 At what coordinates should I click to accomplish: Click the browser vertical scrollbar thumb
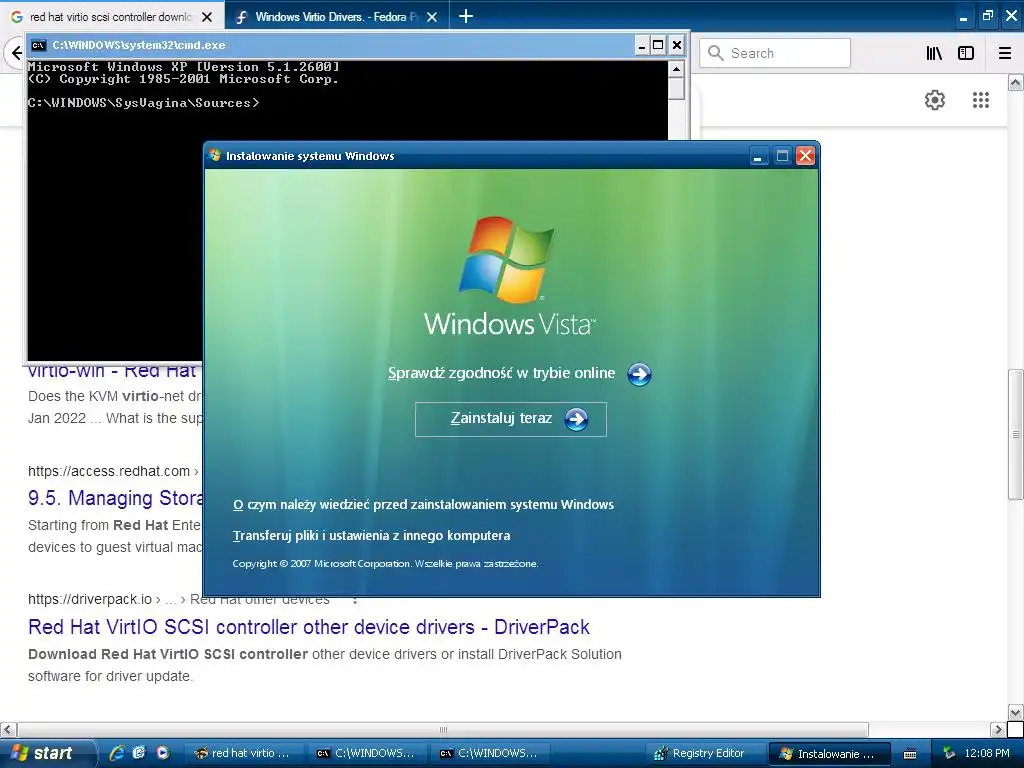pyautogui.click(x=1015, y=434)
